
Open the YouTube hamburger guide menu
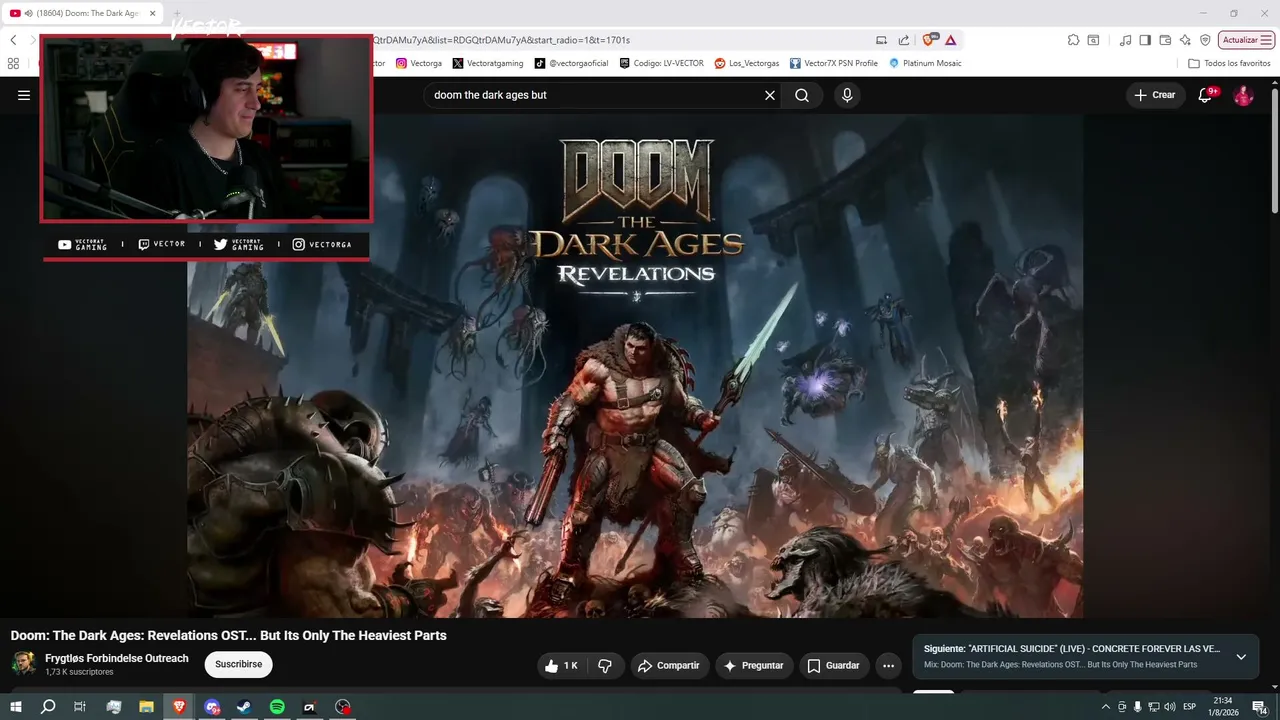tap(24, 95)
